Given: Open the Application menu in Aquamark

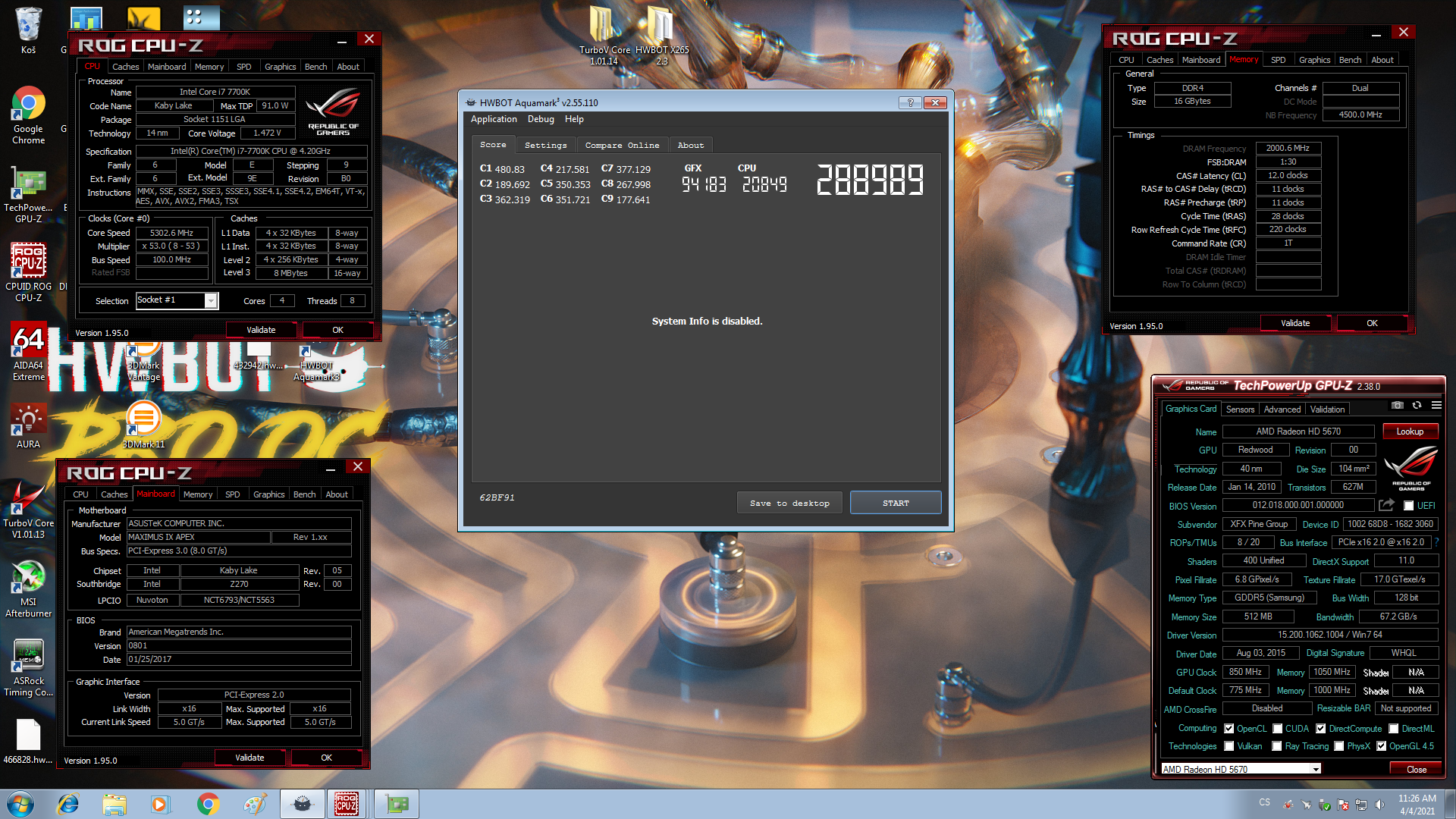Looking at the screenshot, I should tap(494, 119).
